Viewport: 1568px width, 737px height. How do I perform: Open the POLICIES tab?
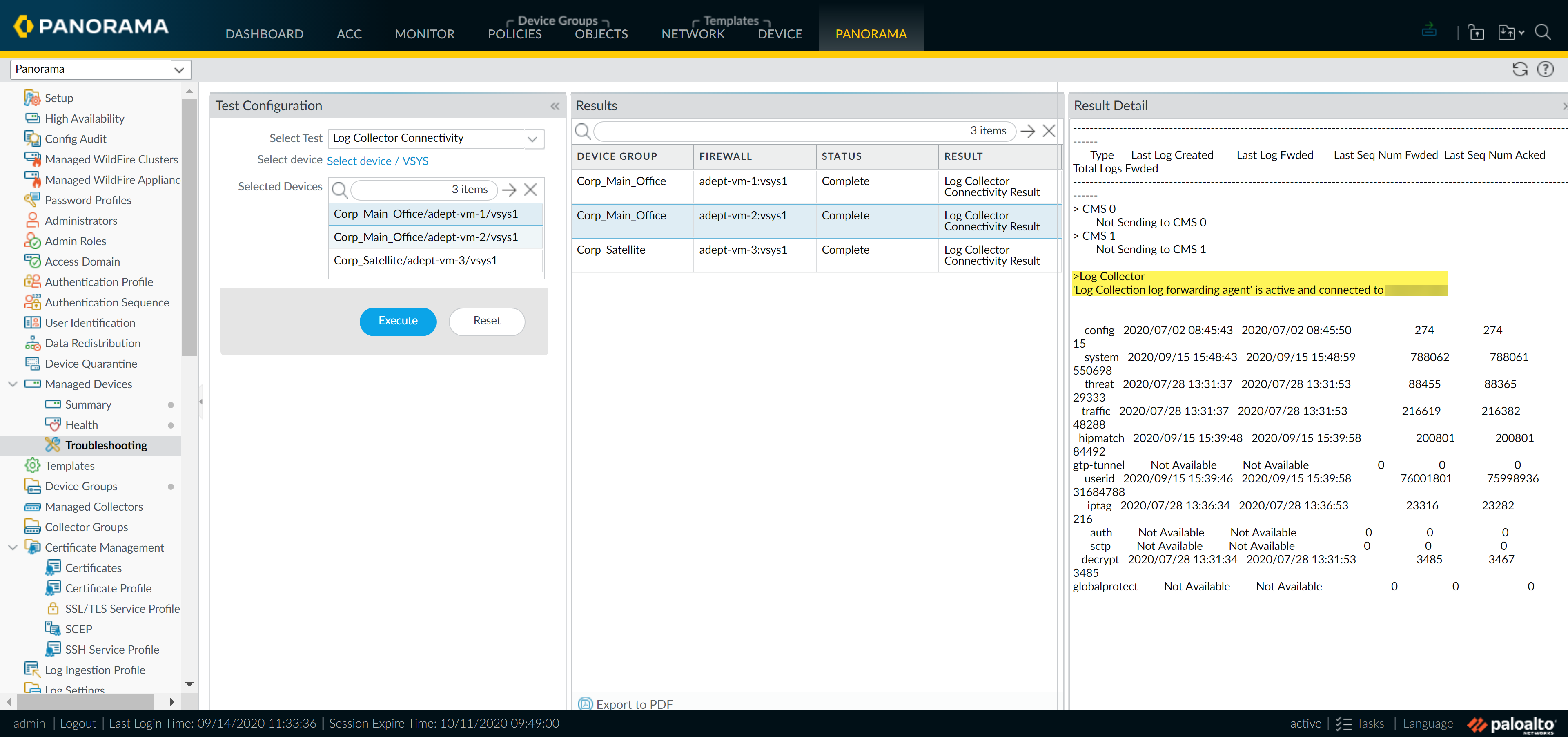[514, 34]
